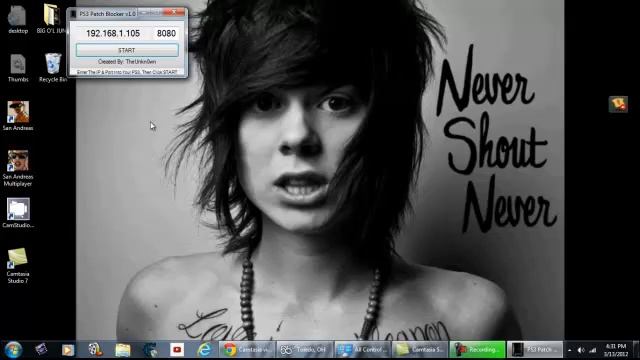This screenshot has width=640, height=360.
Task: Select the CamStudio shortcut icon
Action: coord(18,213)
